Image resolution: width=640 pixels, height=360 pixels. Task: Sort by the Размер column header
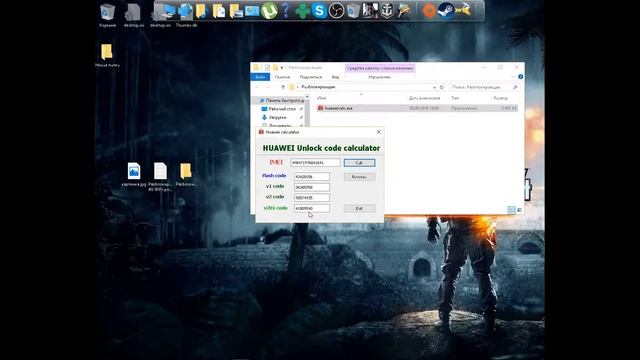(x=500, y=98)
